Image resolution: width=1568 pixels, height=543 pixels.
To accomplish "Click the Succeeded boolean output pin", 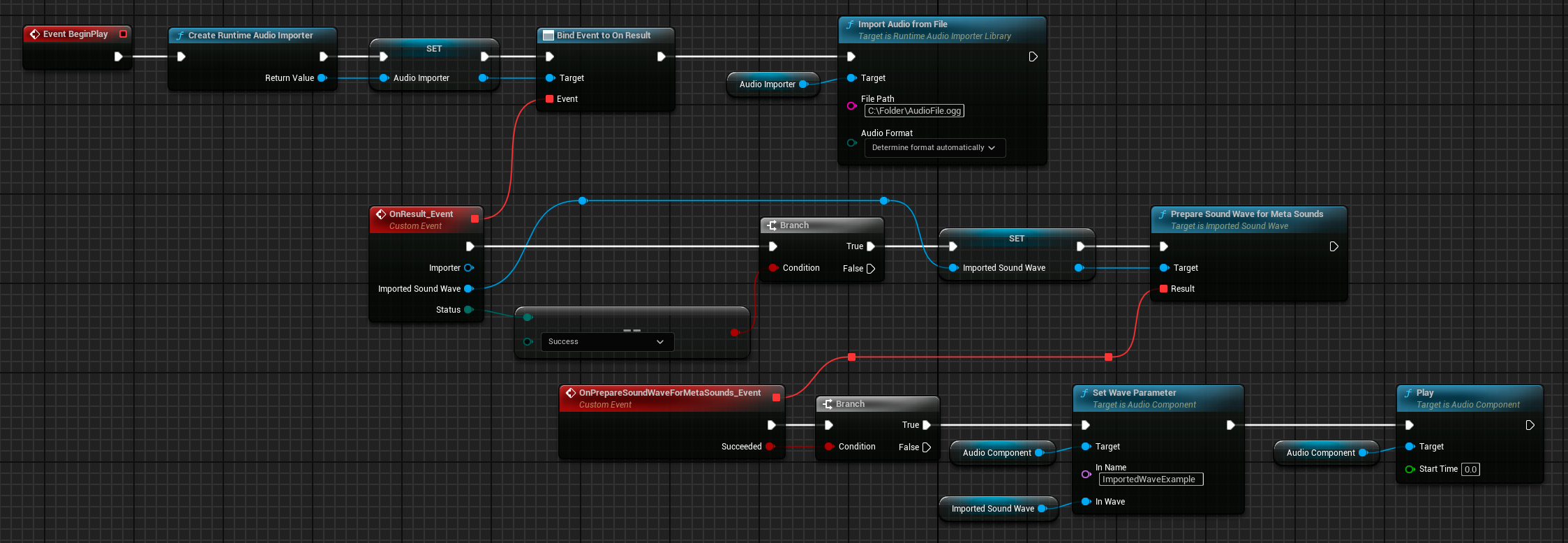I will coord(770,447).
